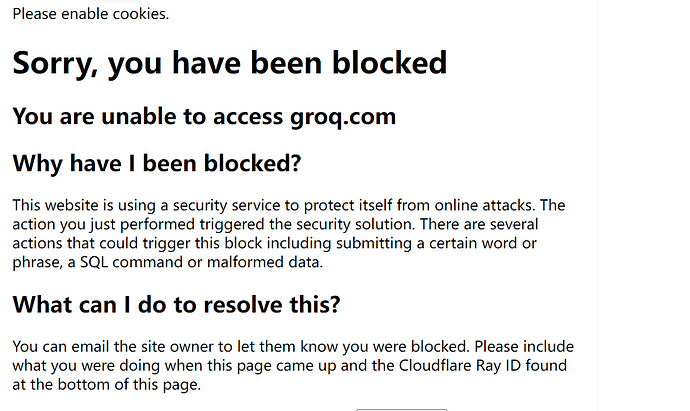Click the 'groq.com' domain in the heading

[x=343, y=117]
